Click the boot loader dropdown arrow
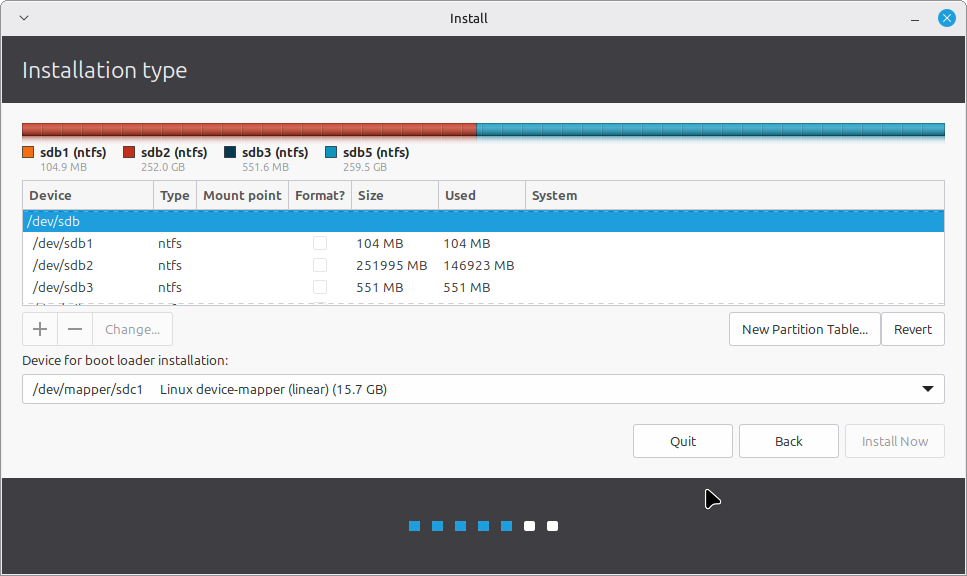The image size is (967, 576). (x=928, y=389)
